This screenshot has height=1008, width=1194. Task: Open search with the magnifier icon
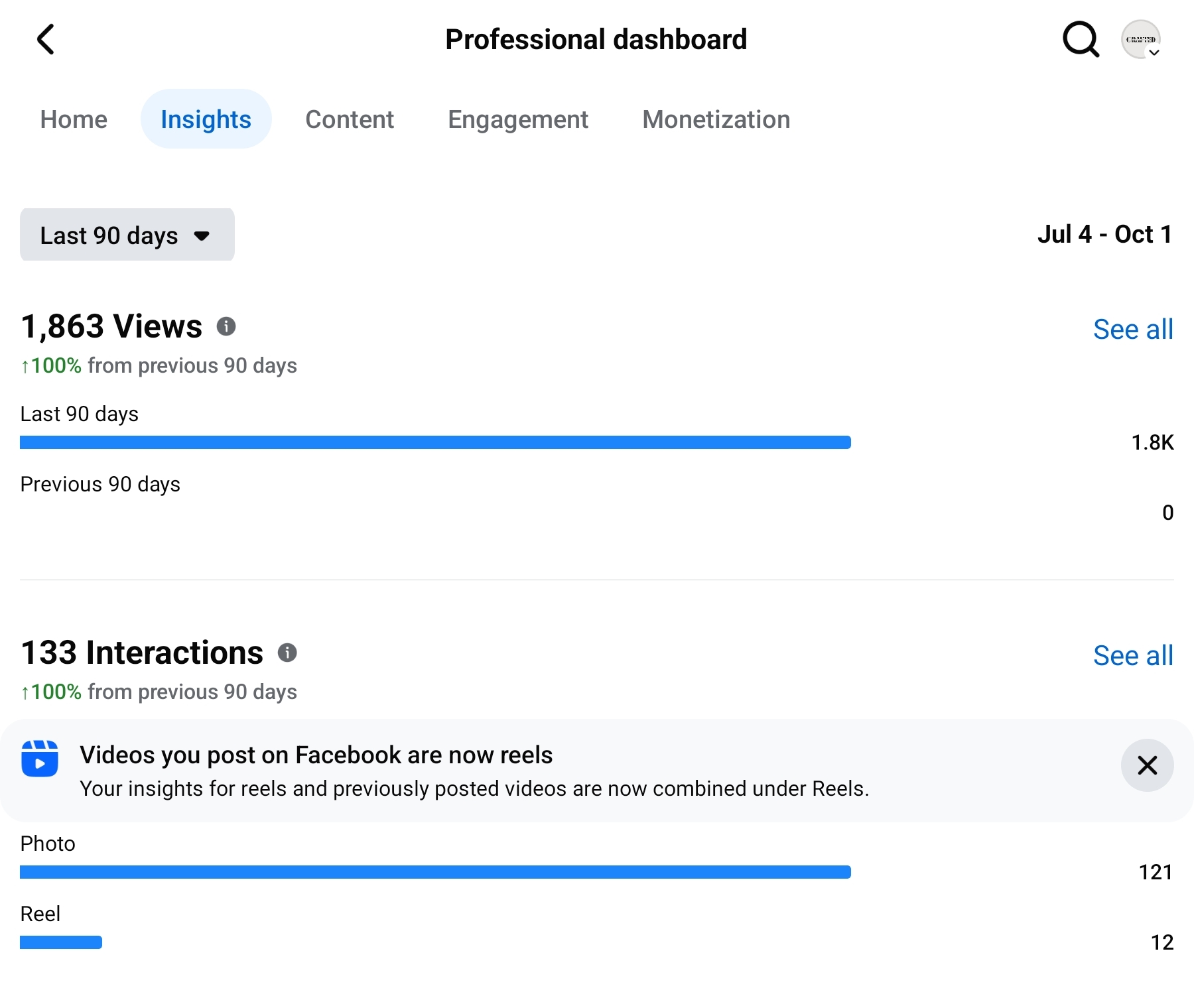pyautogui.click(x=1081, y=39)
